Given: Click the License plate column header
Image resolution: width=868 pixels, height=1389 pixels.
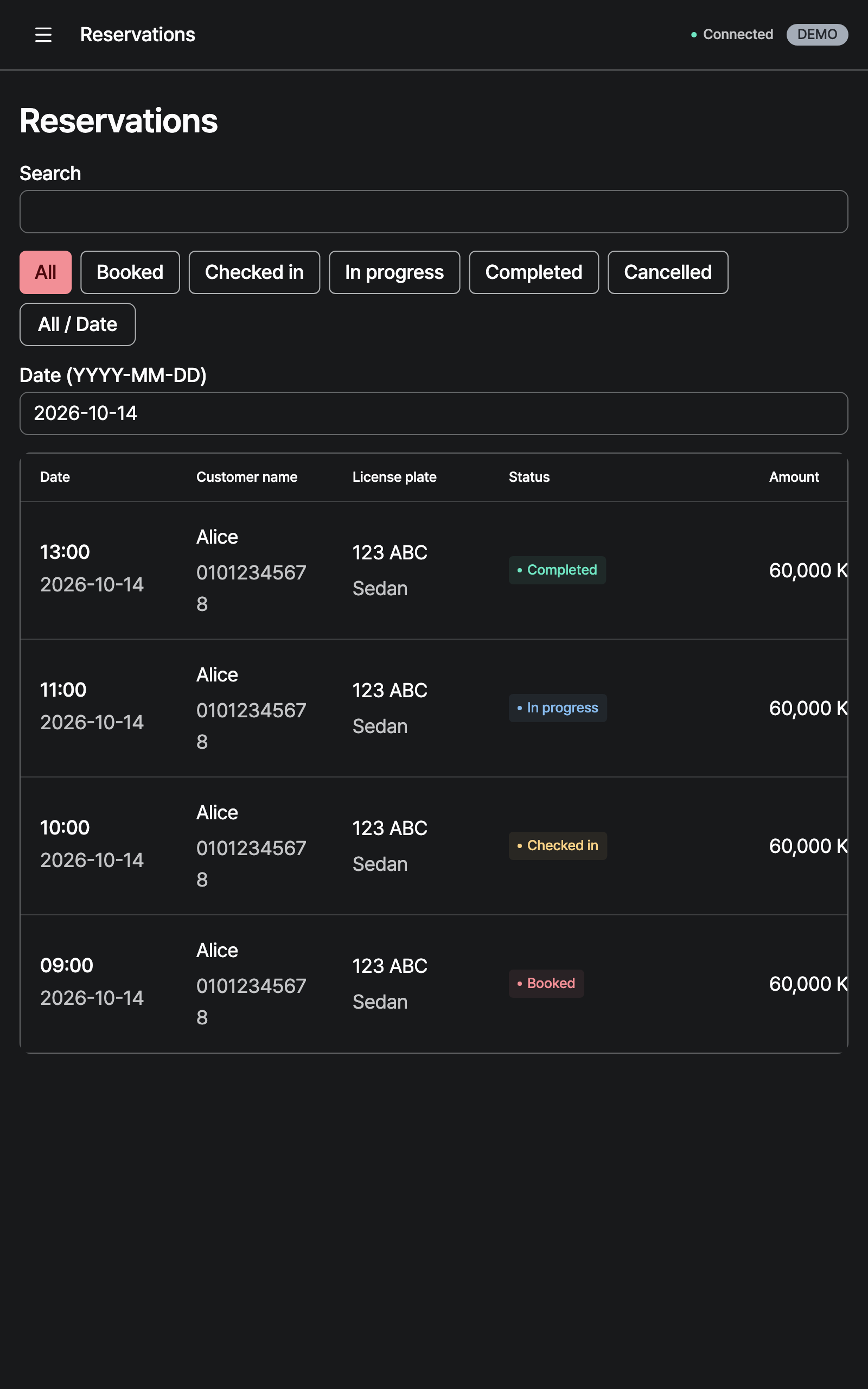Looking at the screenshot, I should point(394,477).
